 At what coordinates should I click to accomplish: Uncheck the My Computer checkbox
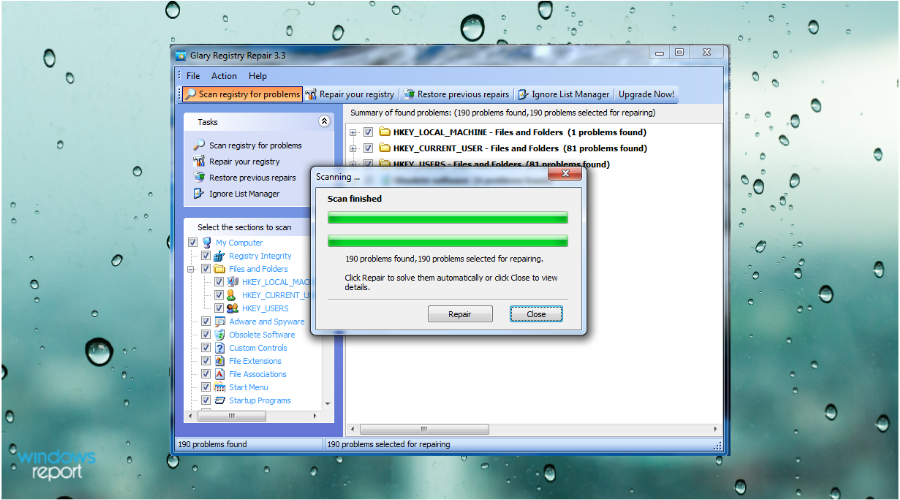coord(193,242)
